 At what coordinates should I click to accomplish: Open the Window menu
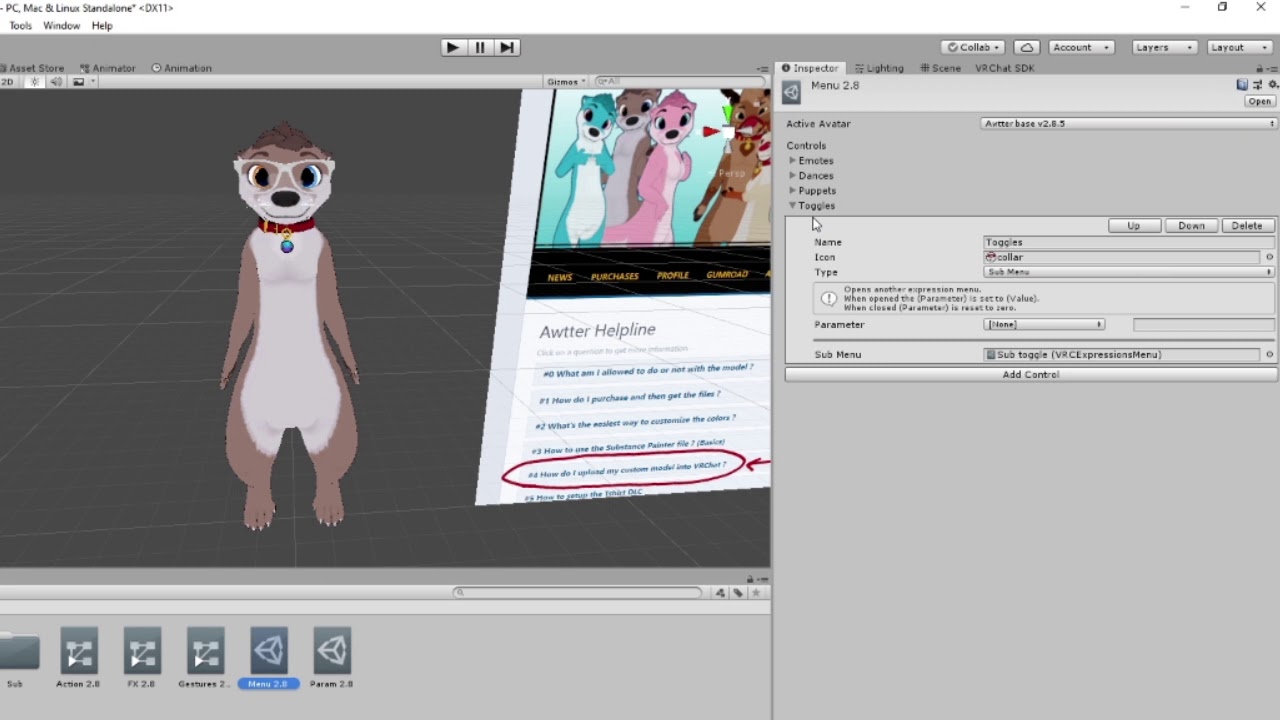(61, 25)
